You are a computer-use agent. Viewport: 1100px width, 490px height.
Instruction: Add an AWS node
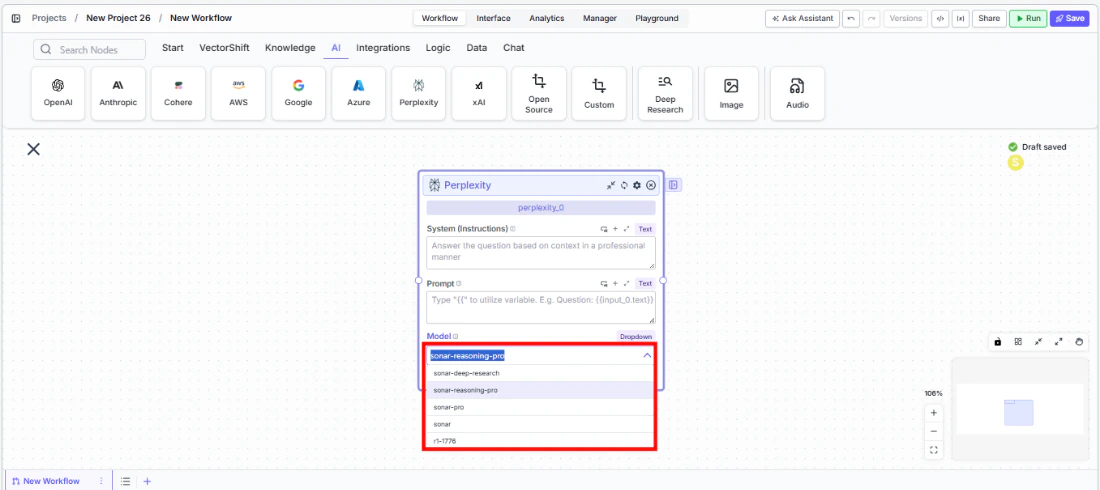tap(238, 93)
